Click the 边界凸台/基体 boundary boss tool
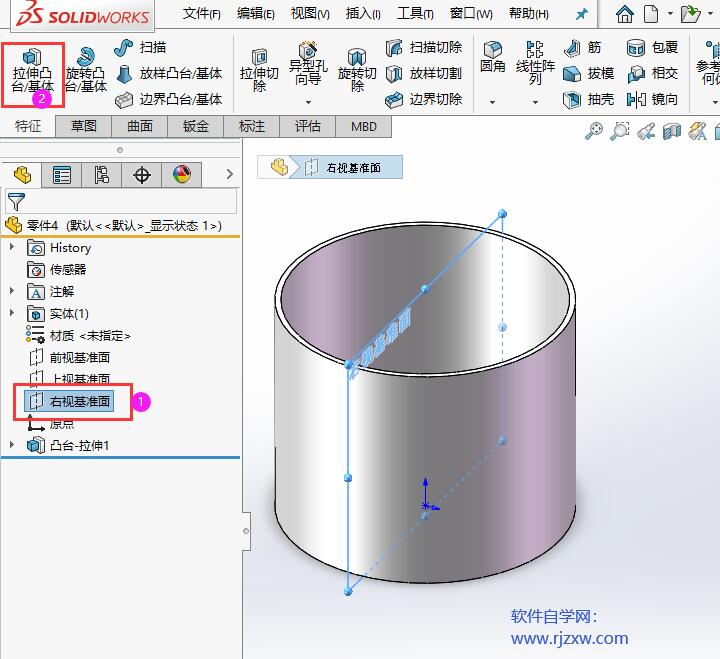The image size is (720, 659). 169,100
